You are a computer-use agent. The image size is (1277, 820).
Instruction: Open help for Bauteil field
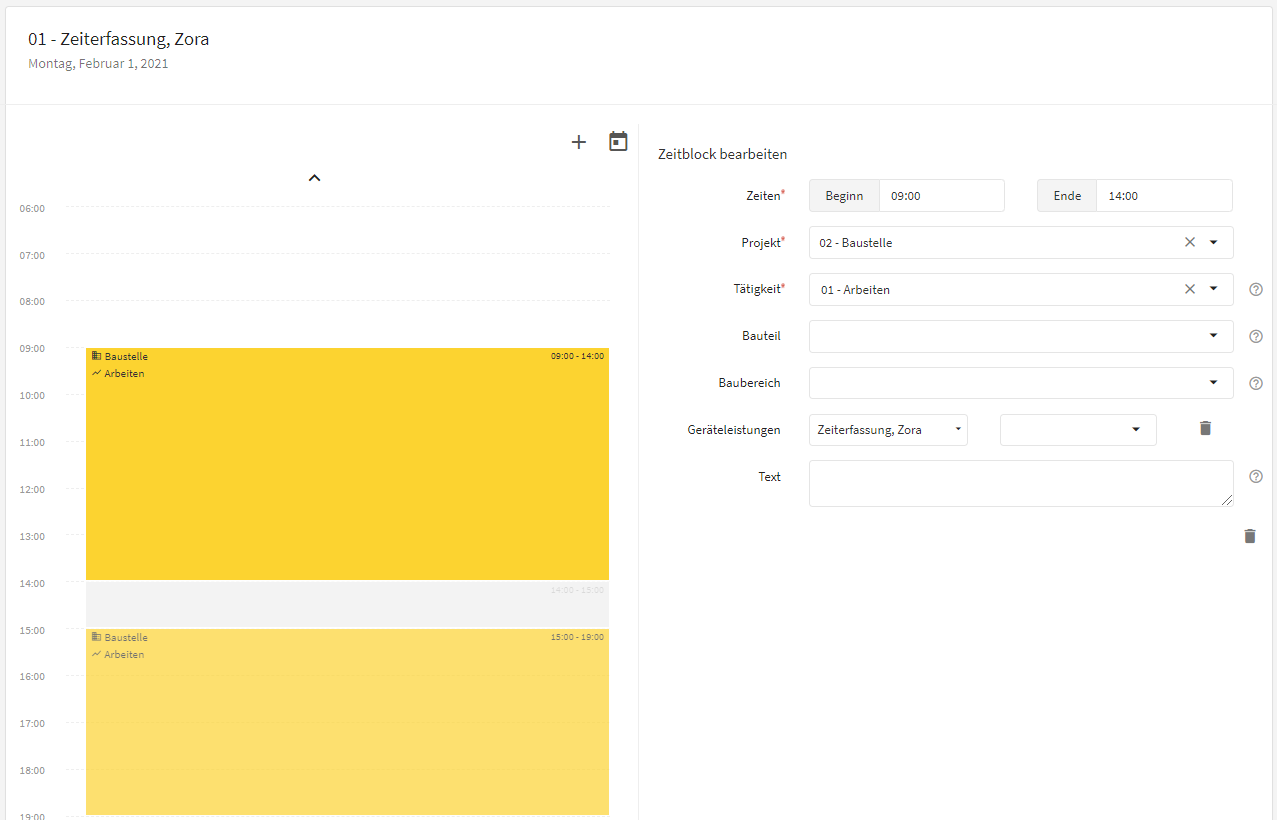[1256, 336]
